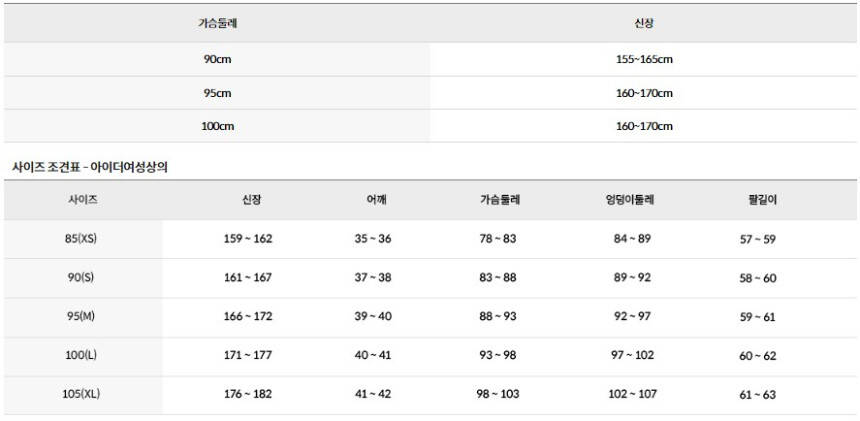Click the 155~165cm height cell
The height and width of the screenshot is (421, 860).
[x=644, y=59]
